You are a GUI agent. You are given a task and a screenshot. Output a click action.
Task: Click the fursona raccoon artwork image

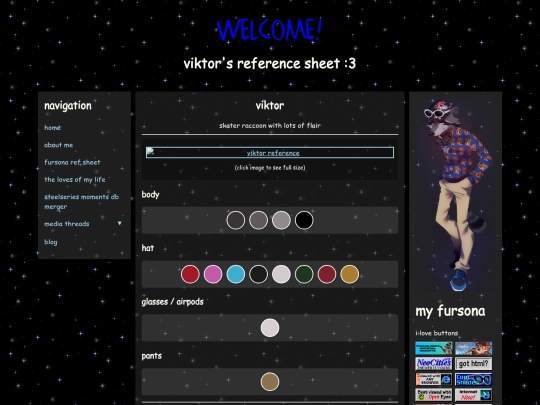coord(455,195)
